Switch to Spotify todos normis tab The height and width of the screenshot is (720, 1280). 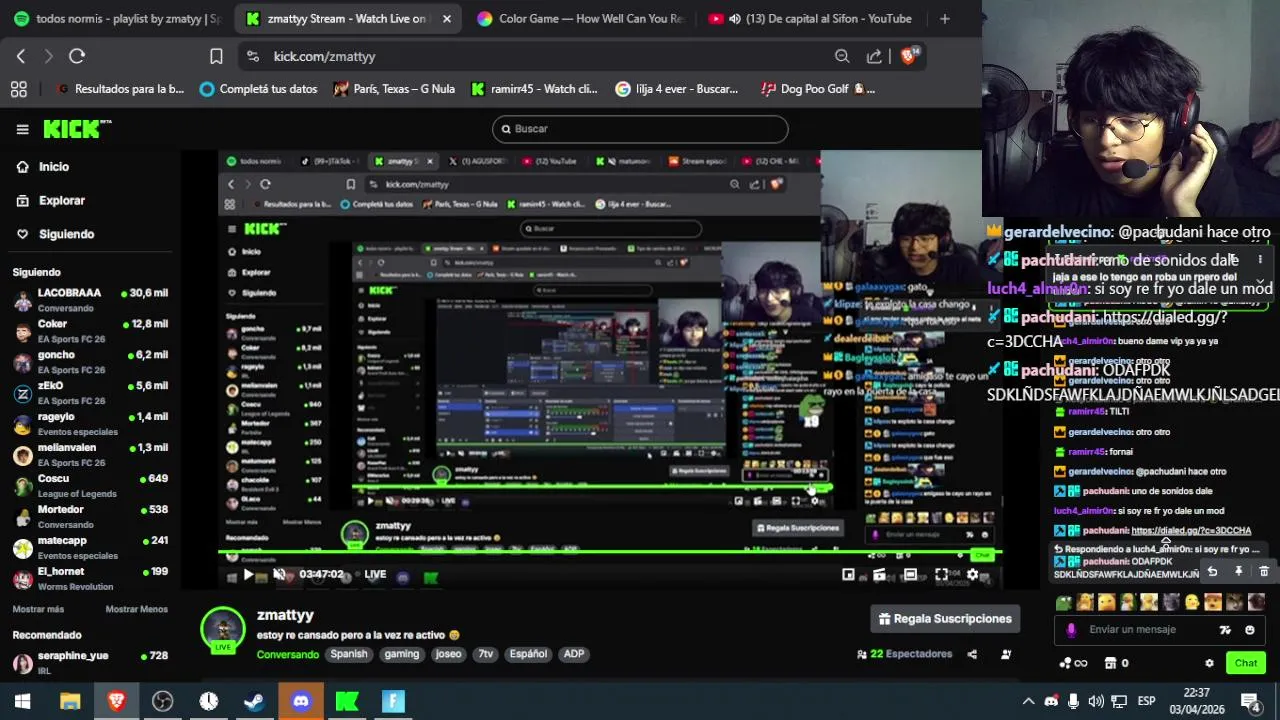(x=116, y=18)
